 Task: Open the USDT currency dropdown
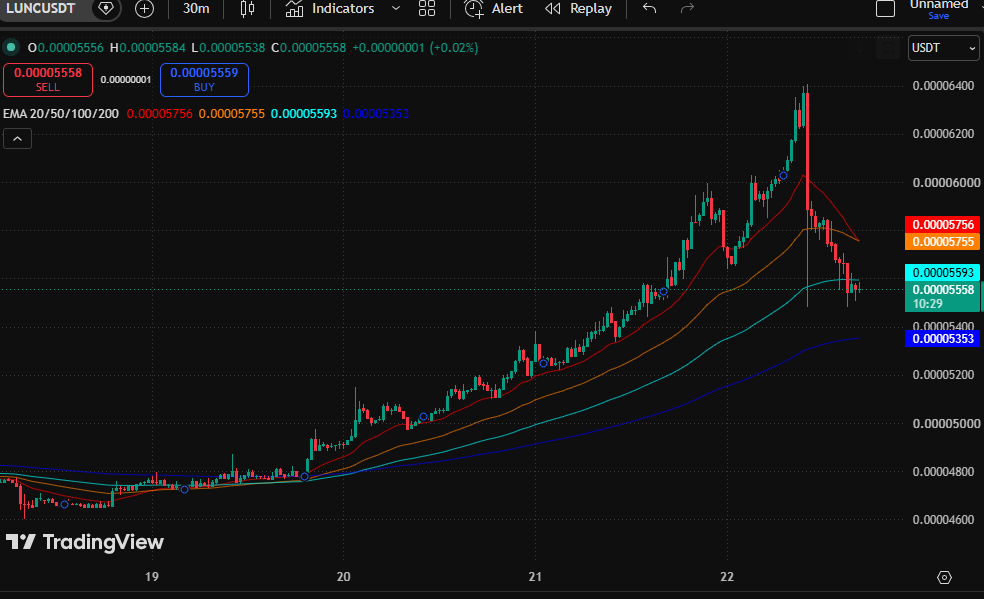point(943,48)
